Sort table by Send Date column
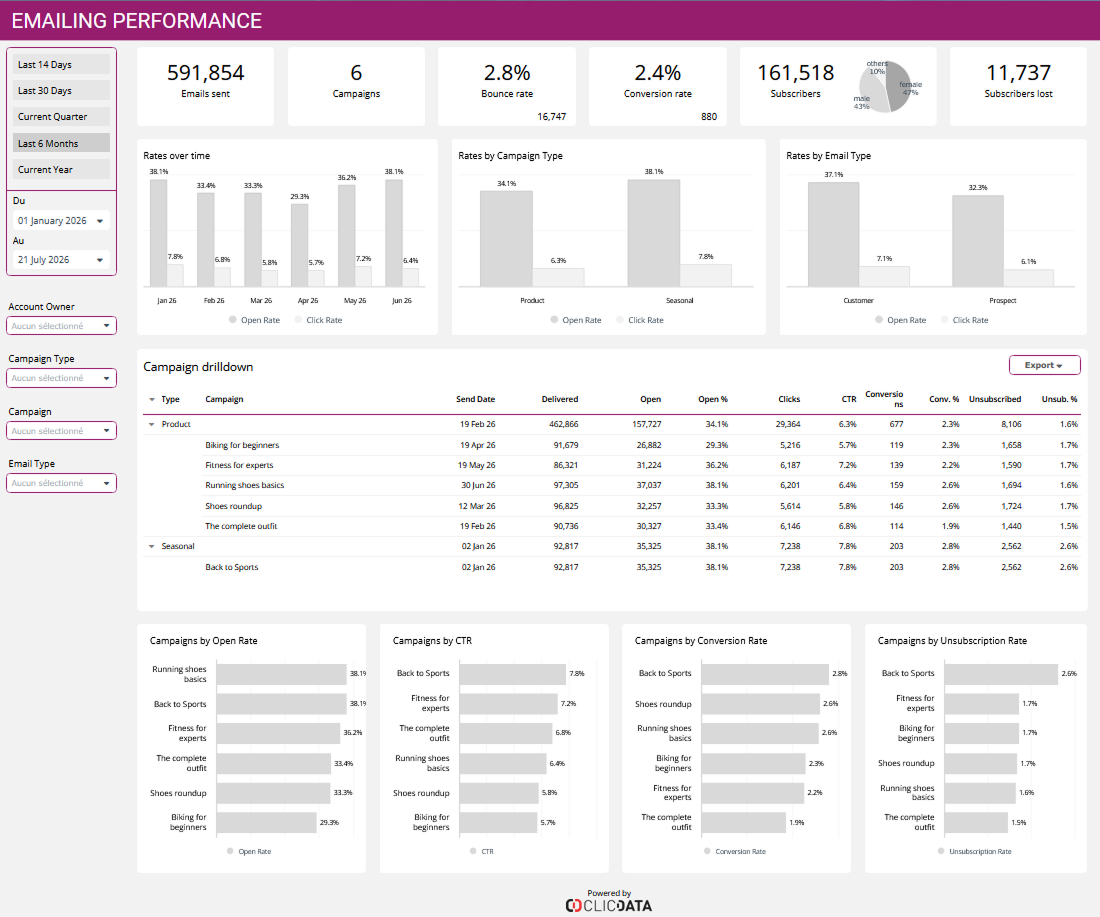This screenshot has width=1100, height=917. coord(475,399)
